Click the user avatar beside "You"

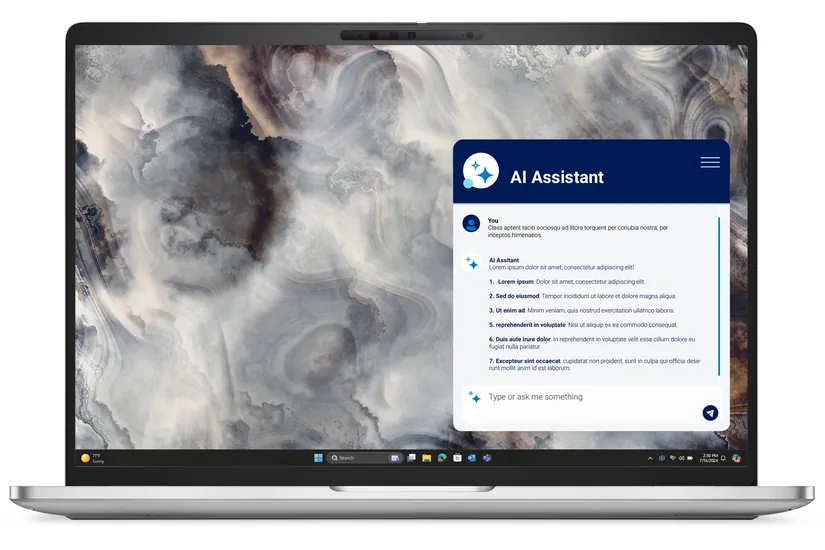[x=471, y=224]
